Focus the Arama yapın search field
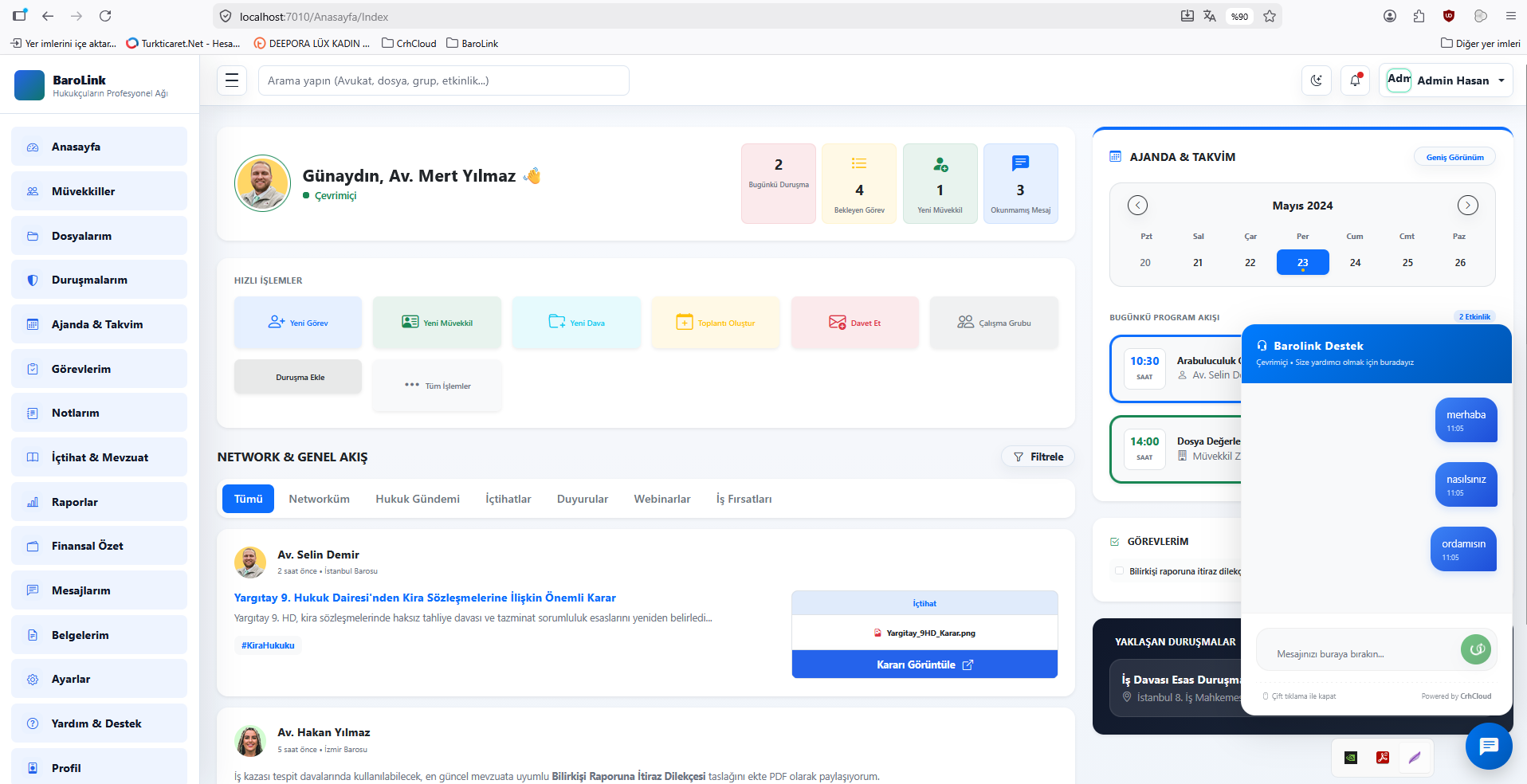The image size is (1527, 784). [x=444, y=80]
